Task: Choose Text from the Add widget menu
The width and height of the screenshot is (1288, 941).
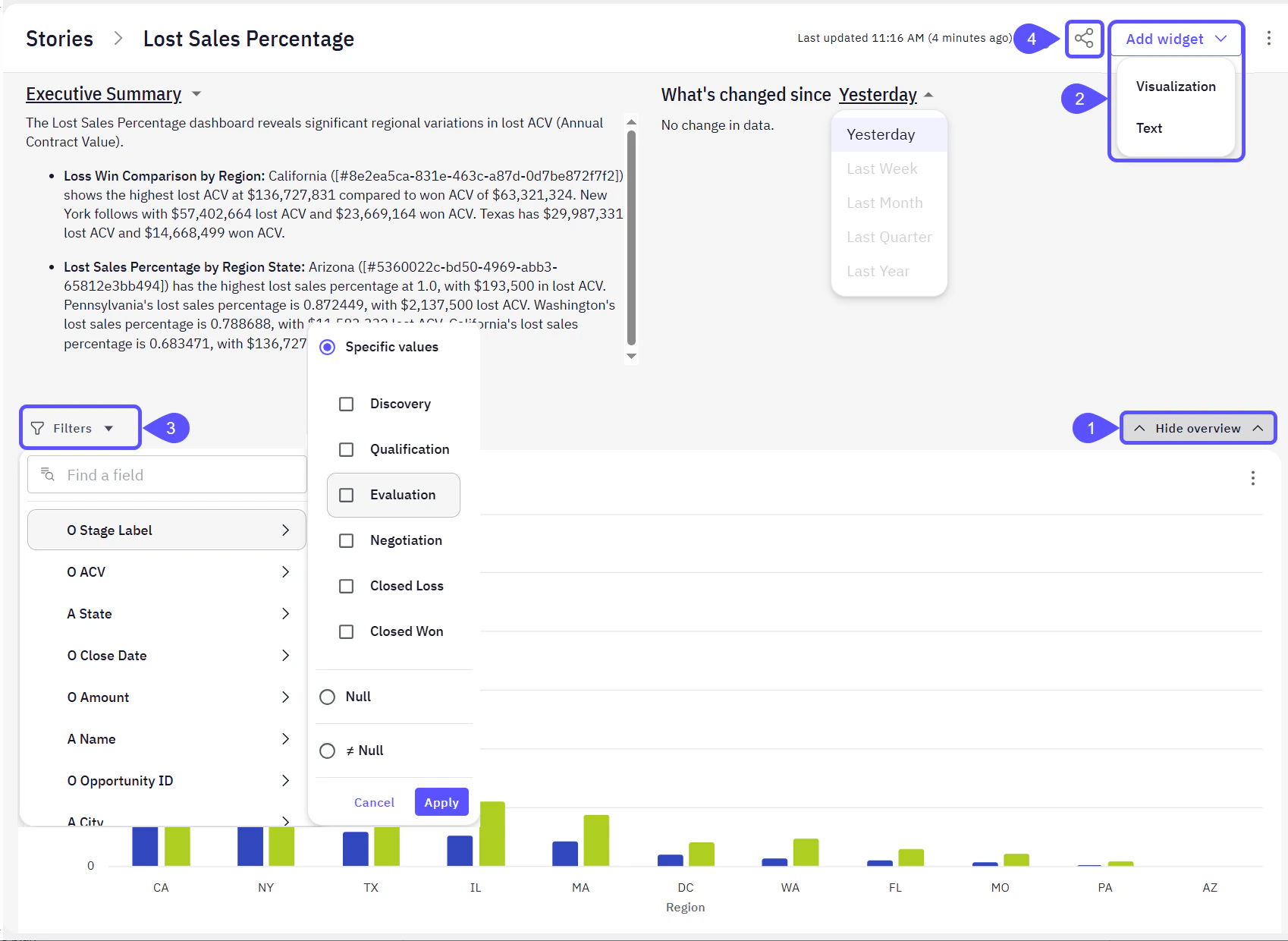Action: [x=1149, y=128]
